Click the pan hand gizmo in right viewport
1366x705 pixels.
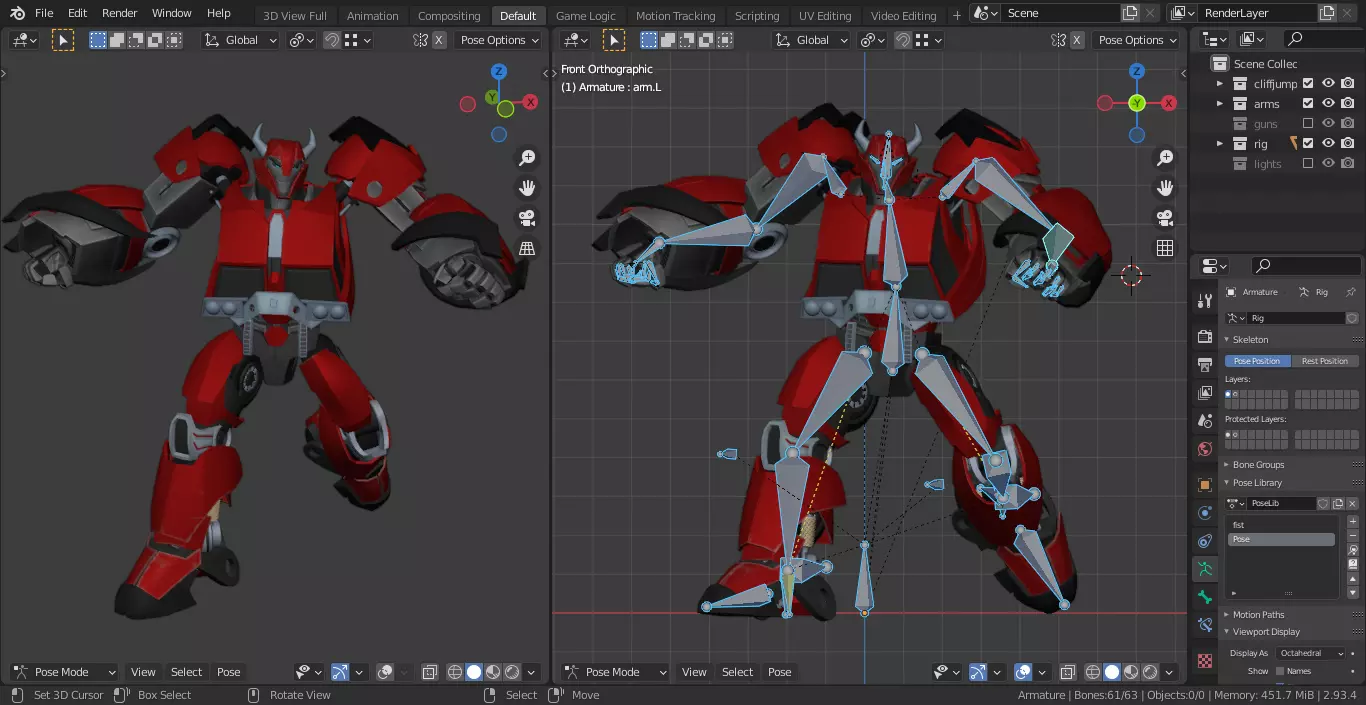coord(1165,188)
